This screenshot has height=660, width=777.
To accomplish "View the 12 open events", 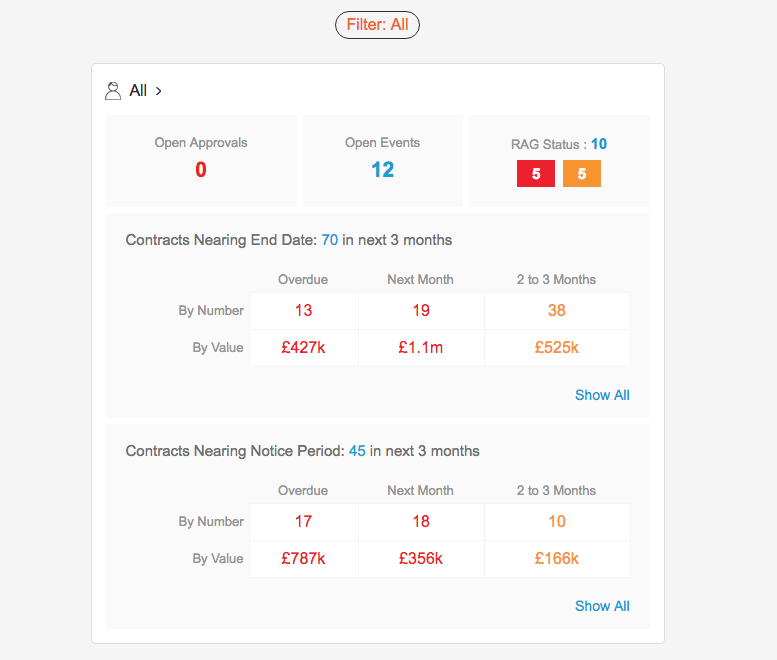I will click(x=383, y=170).
